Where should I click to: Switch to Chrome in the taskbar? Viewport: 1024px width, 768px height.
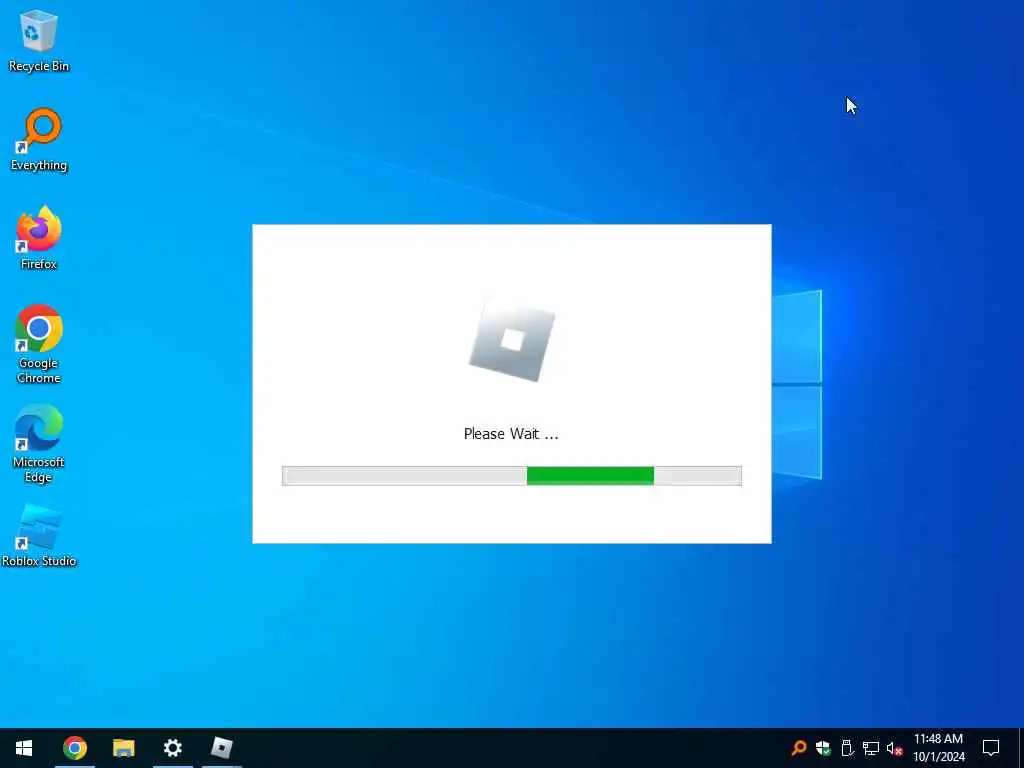tap(74, 748)
